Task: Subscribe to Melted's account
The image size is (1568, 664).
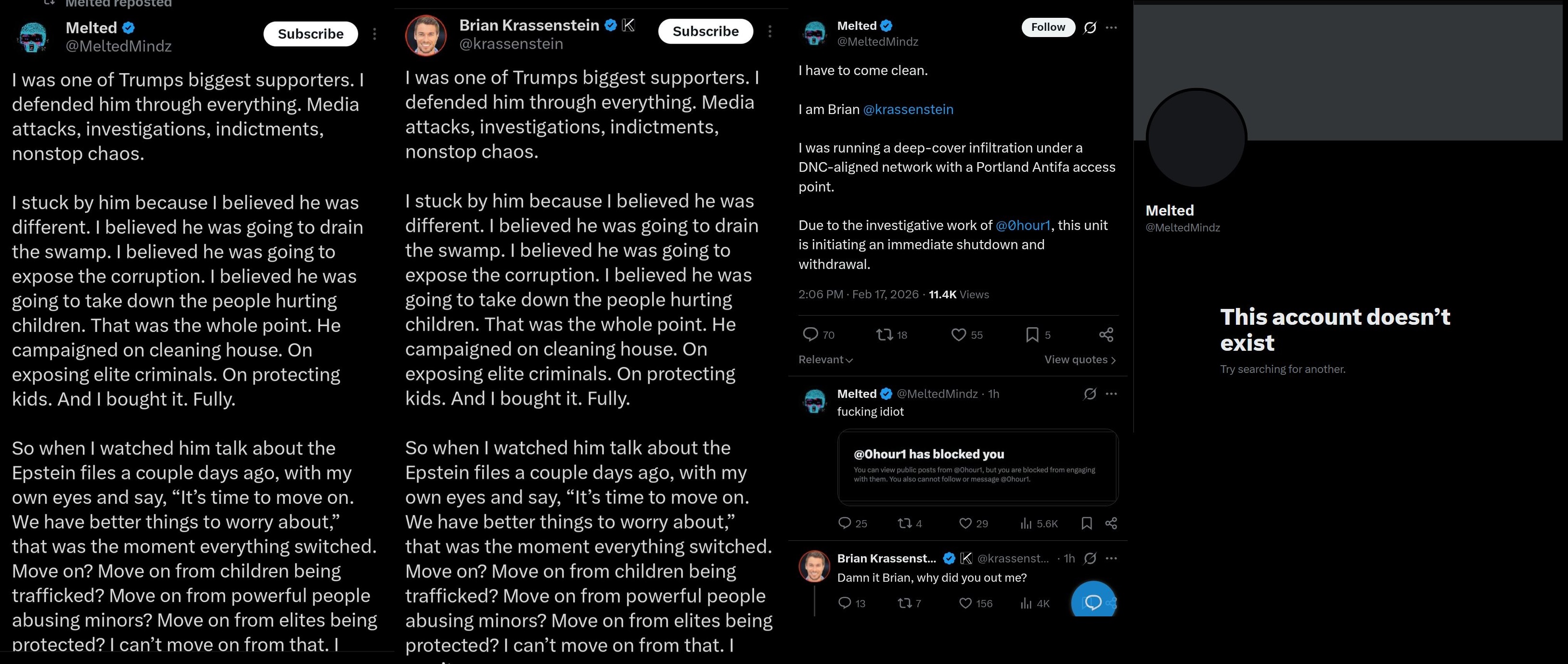Action: point(310,34)
